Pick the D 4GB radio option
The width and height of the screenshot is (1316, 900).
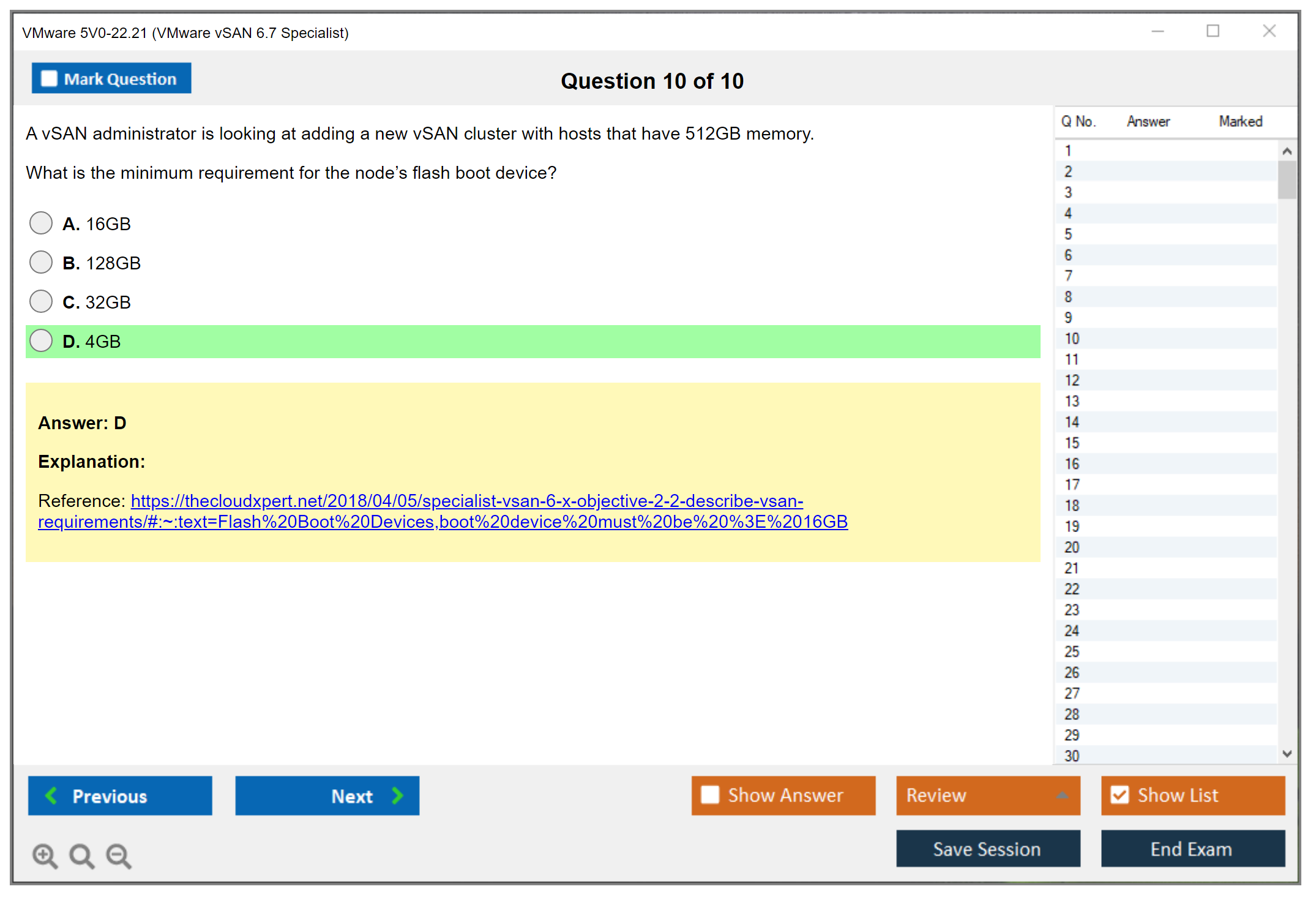(x=41, y=340)
